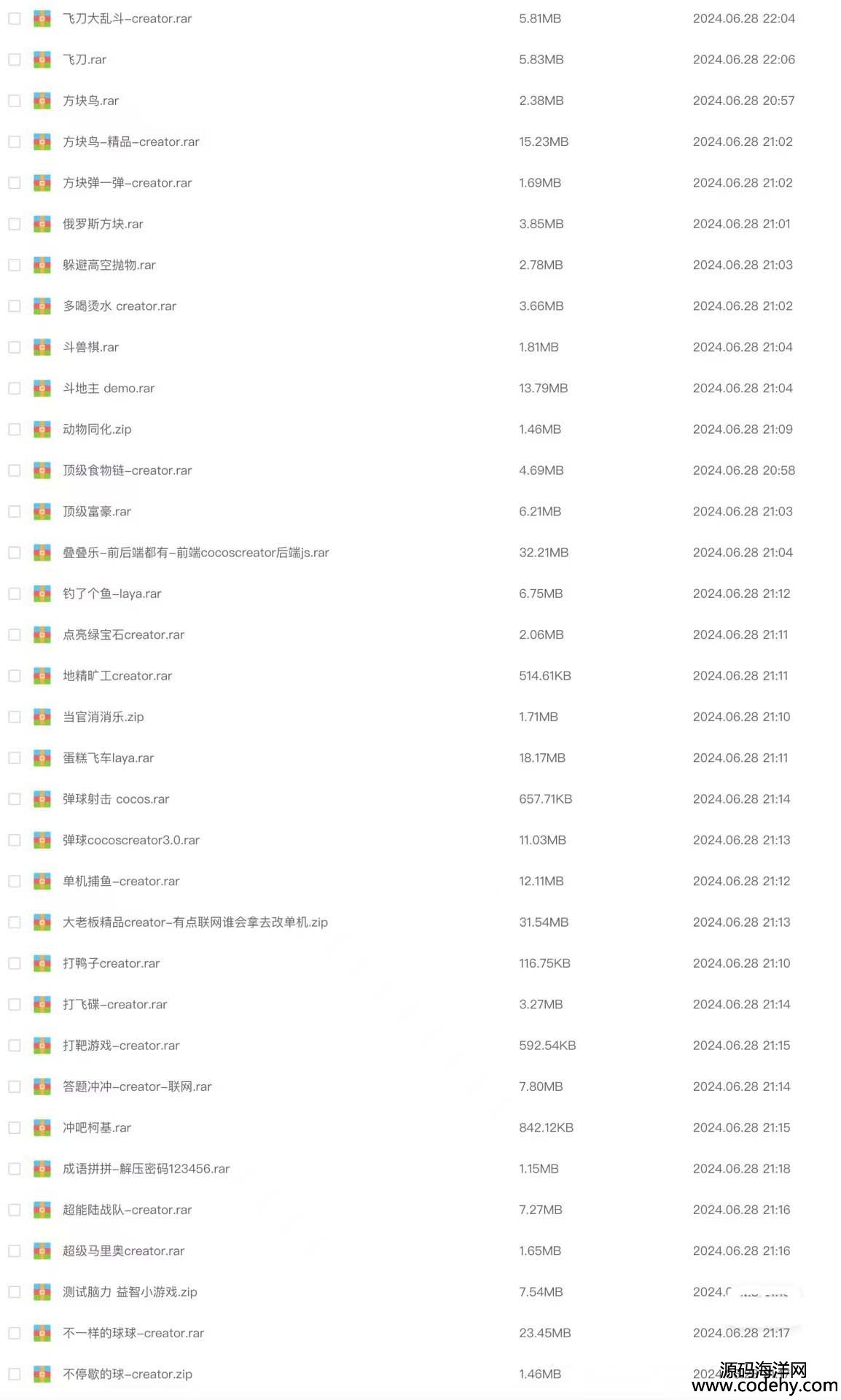Open 成语拼拼-解压密码123456.rar
841x1400 pixels.
146,1169
